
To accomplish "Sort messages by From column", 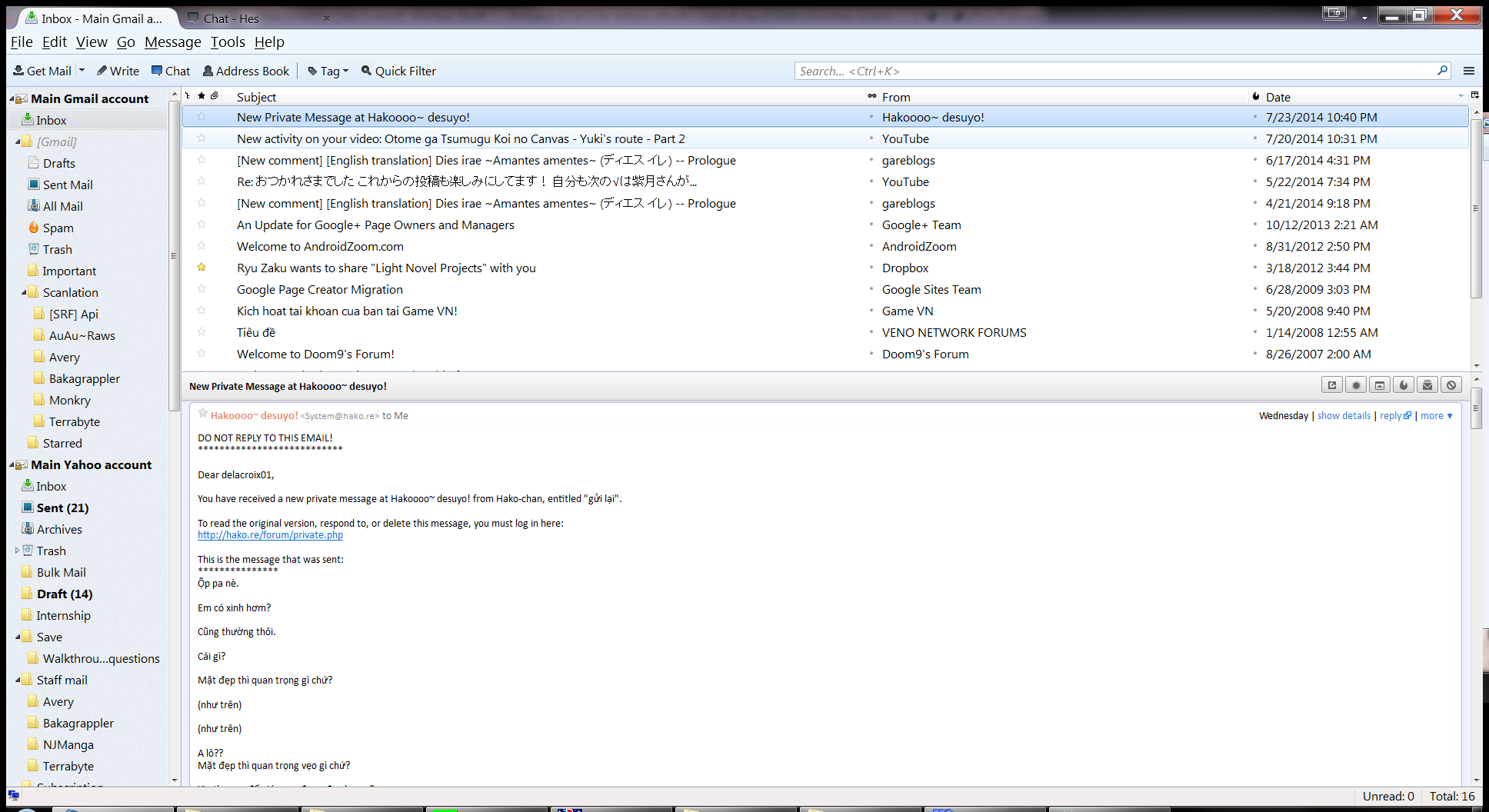I will pyautogui.click(x=1061, y=97).
